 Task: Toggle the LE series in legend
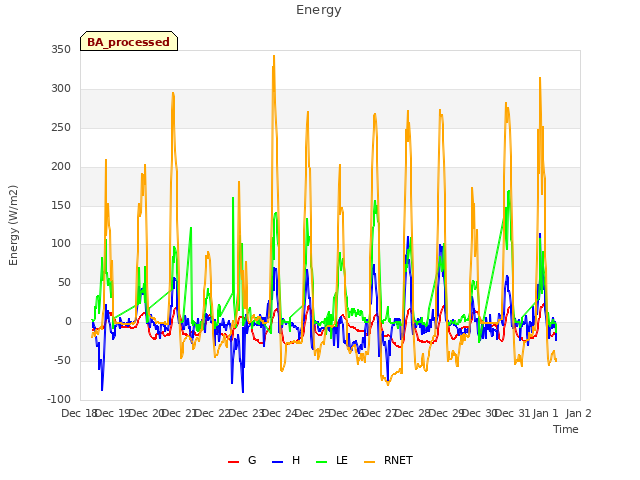click(332, 460)
